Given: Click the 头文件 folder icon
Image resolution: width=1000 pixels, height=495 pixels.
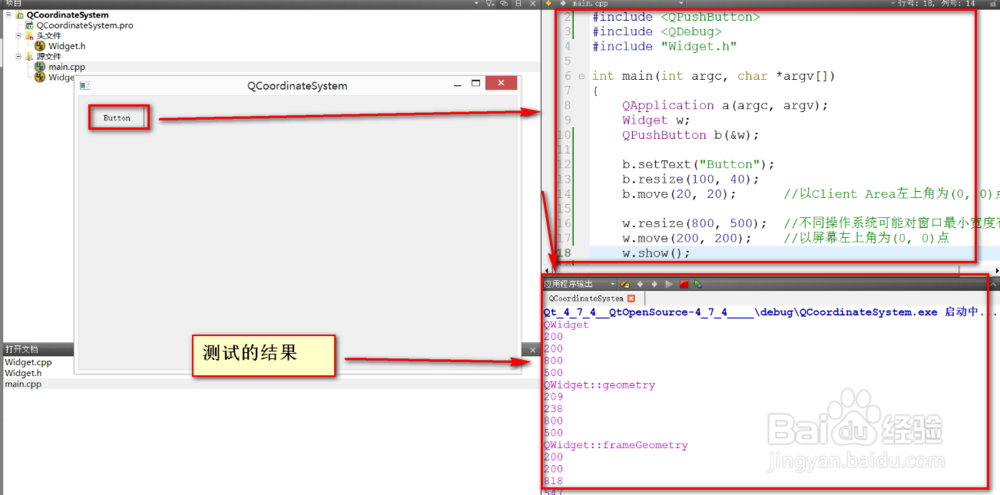Looking at the screenshot, I should [x=29, y=36].
